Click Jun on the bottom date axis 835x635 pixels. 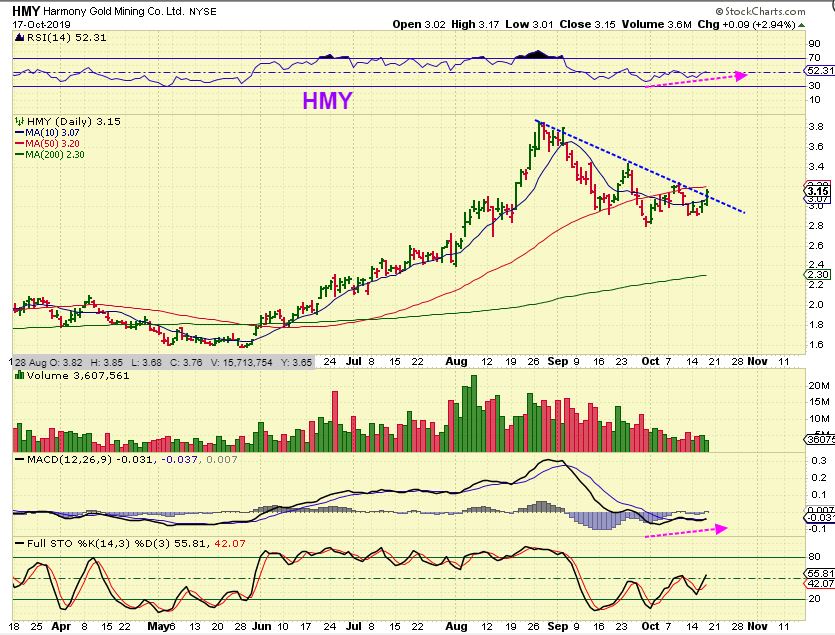(x=261, y=626)
